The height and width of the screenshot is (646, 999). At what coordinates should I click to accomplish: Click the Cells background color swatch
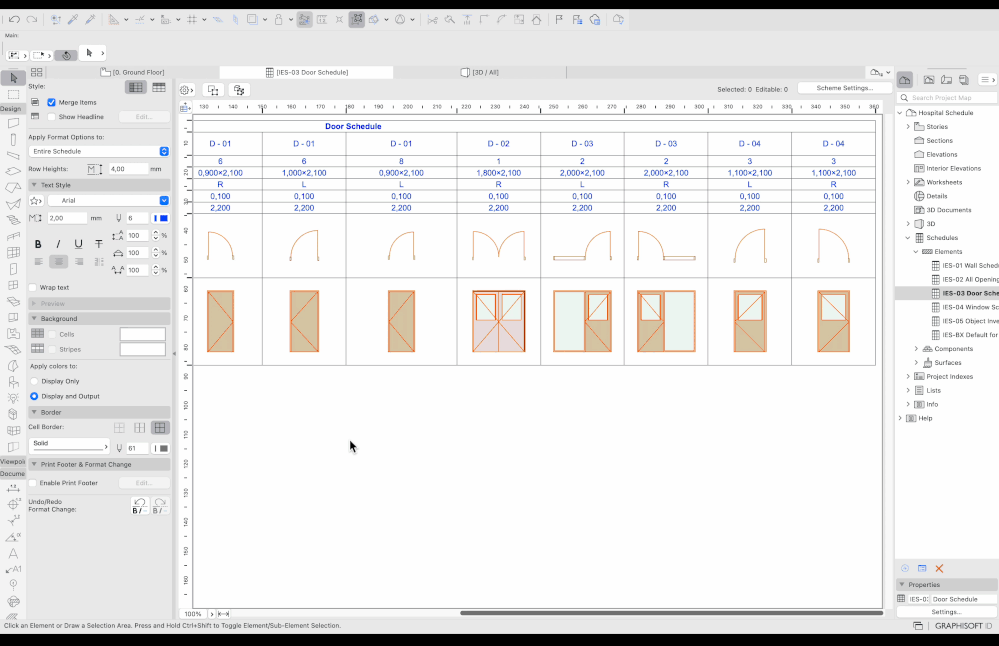141,333
